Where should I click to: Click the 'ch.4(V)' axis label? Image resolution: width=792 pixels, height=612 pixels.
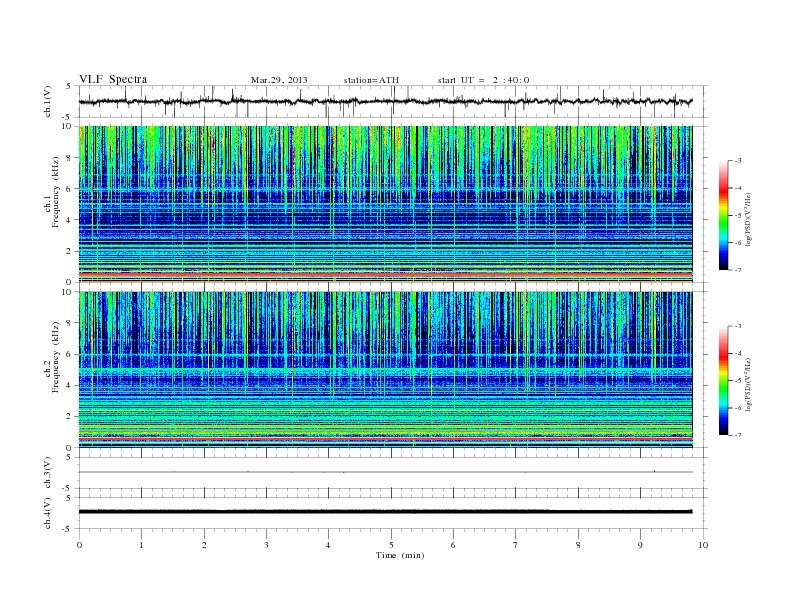point(48,513)
